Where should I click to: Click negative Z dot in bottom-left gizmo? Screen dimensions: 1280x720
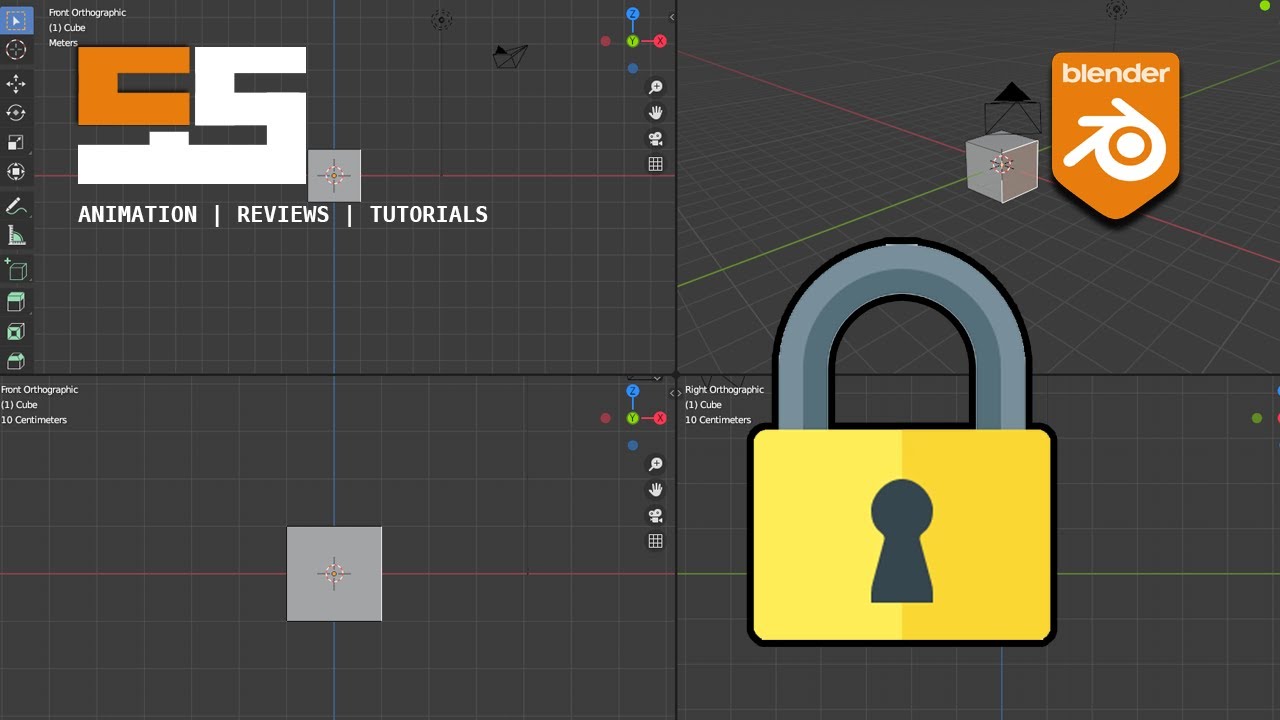point(633,446)
